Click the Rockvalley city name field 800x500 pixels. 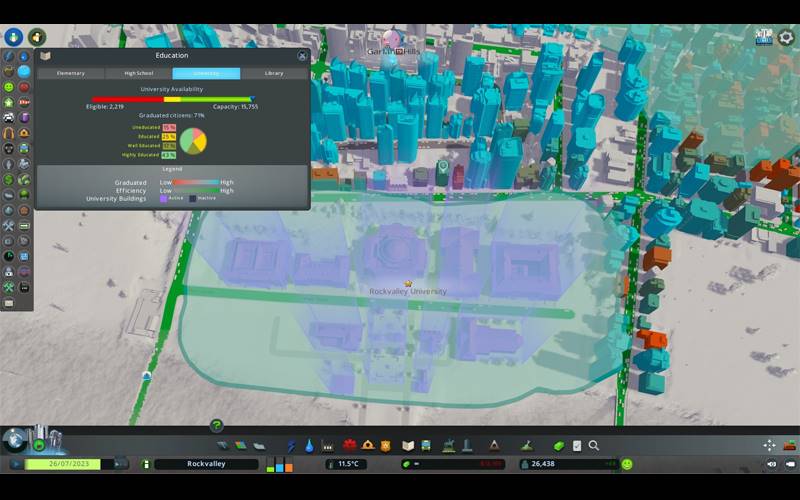pyautogui.click(x=207, y=464)
